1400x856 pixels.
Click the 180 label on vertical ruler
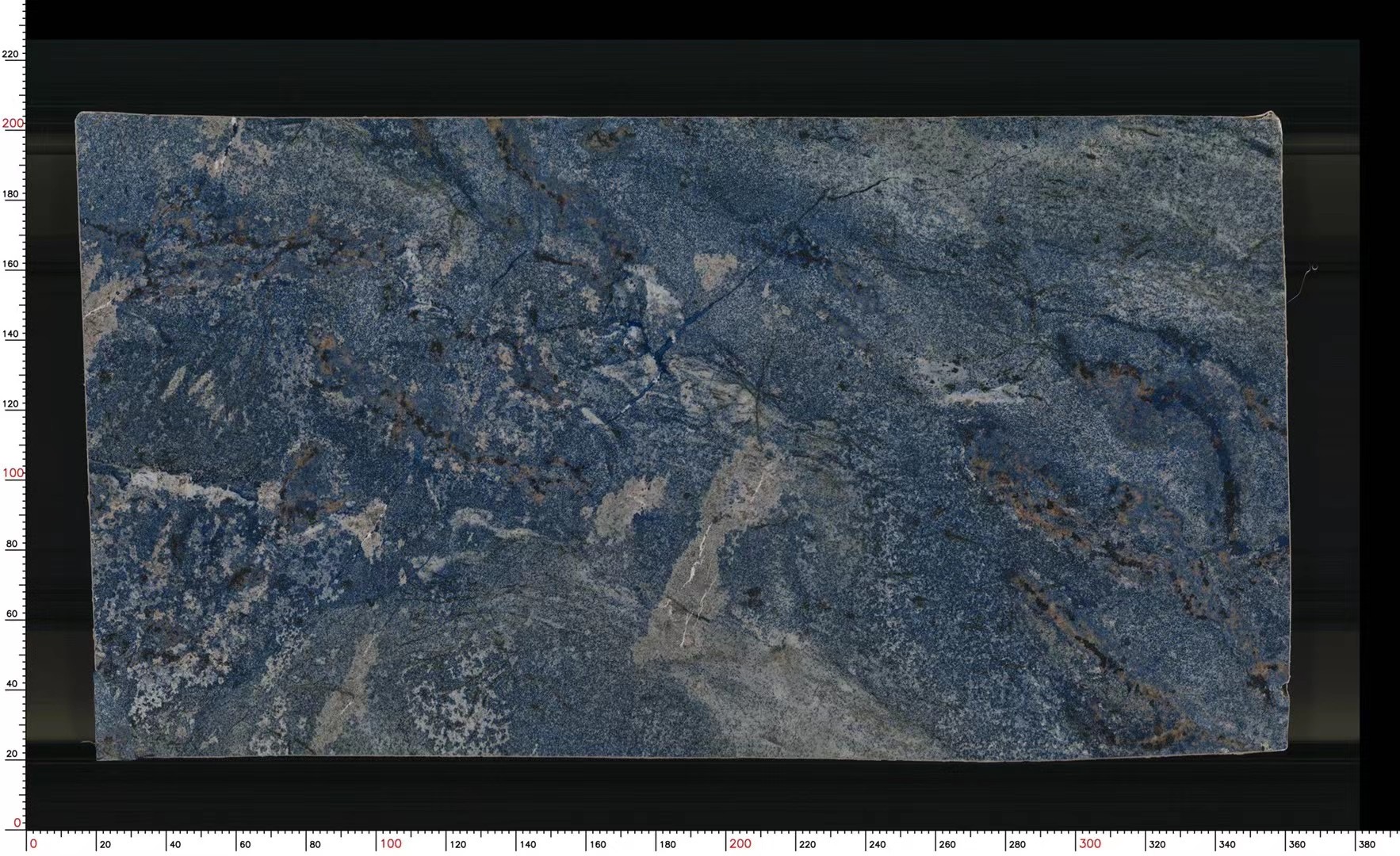pos(10,193)
